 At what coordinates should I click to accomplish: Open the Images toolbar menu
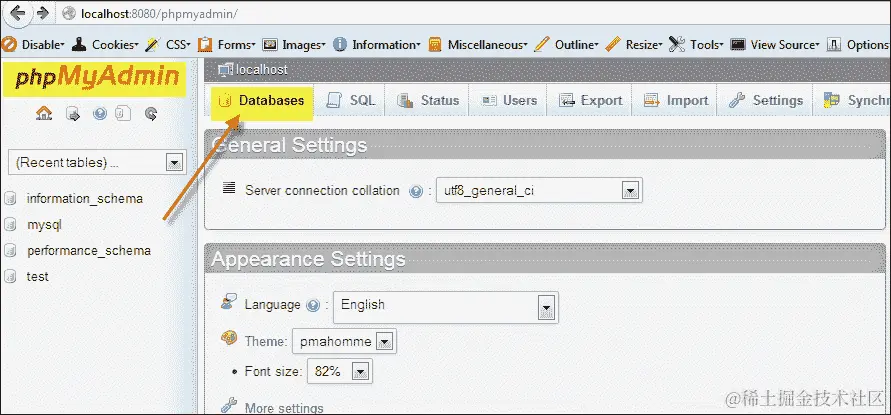point(294,44)
